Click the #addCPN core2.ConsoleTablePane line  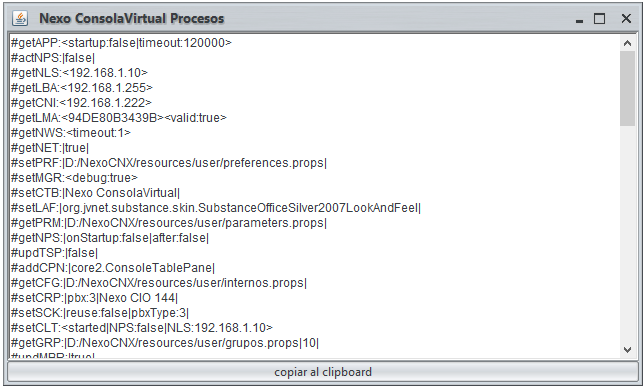[x=113, y=268]
